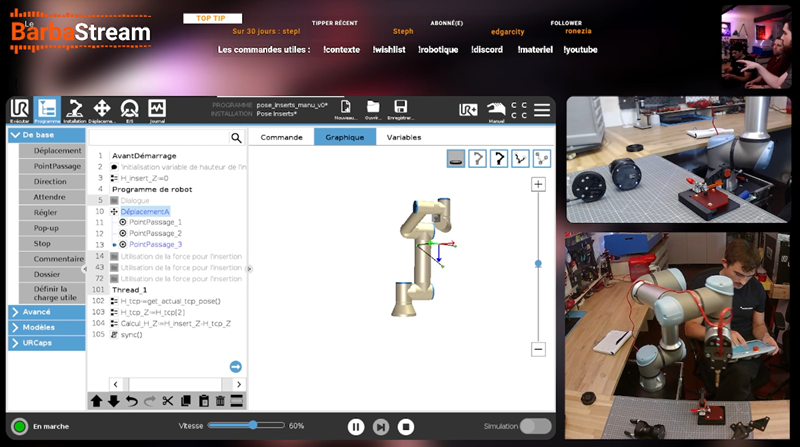Click the 3D view zoom slider handle
800x447 pixels.
tap(538, 264)
